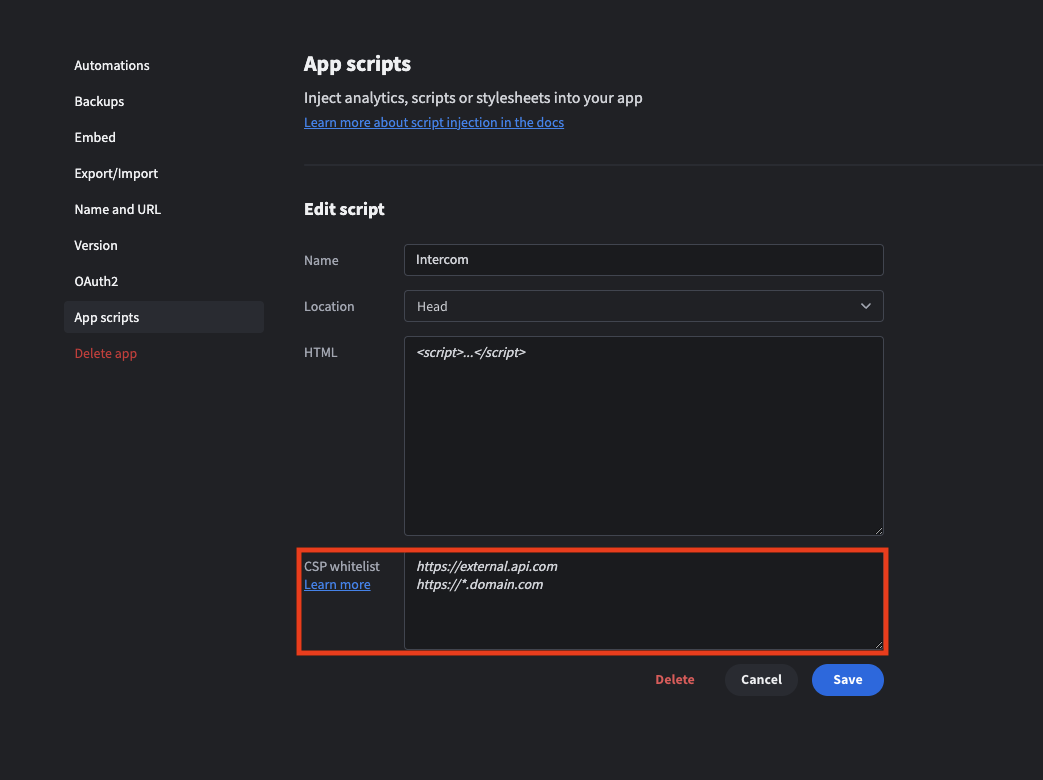The width and height of the screenshot is (1043, 780).
Task: Open OAuth2 settings
Action: coord(96,281)
